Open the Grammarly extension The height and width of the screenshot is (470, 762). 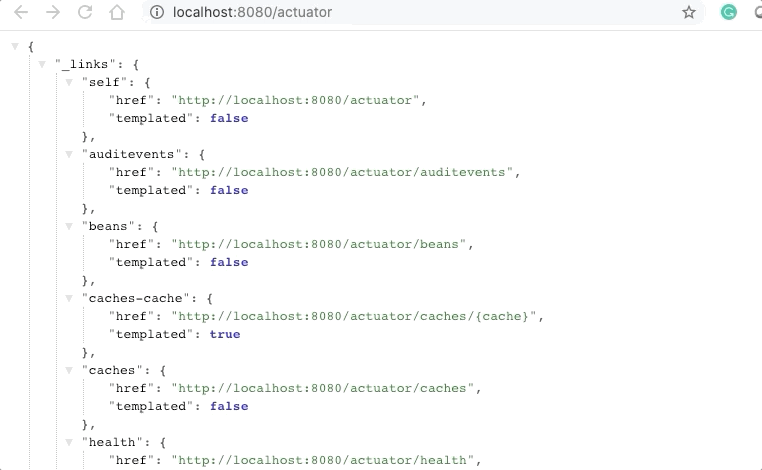[729, 13]
